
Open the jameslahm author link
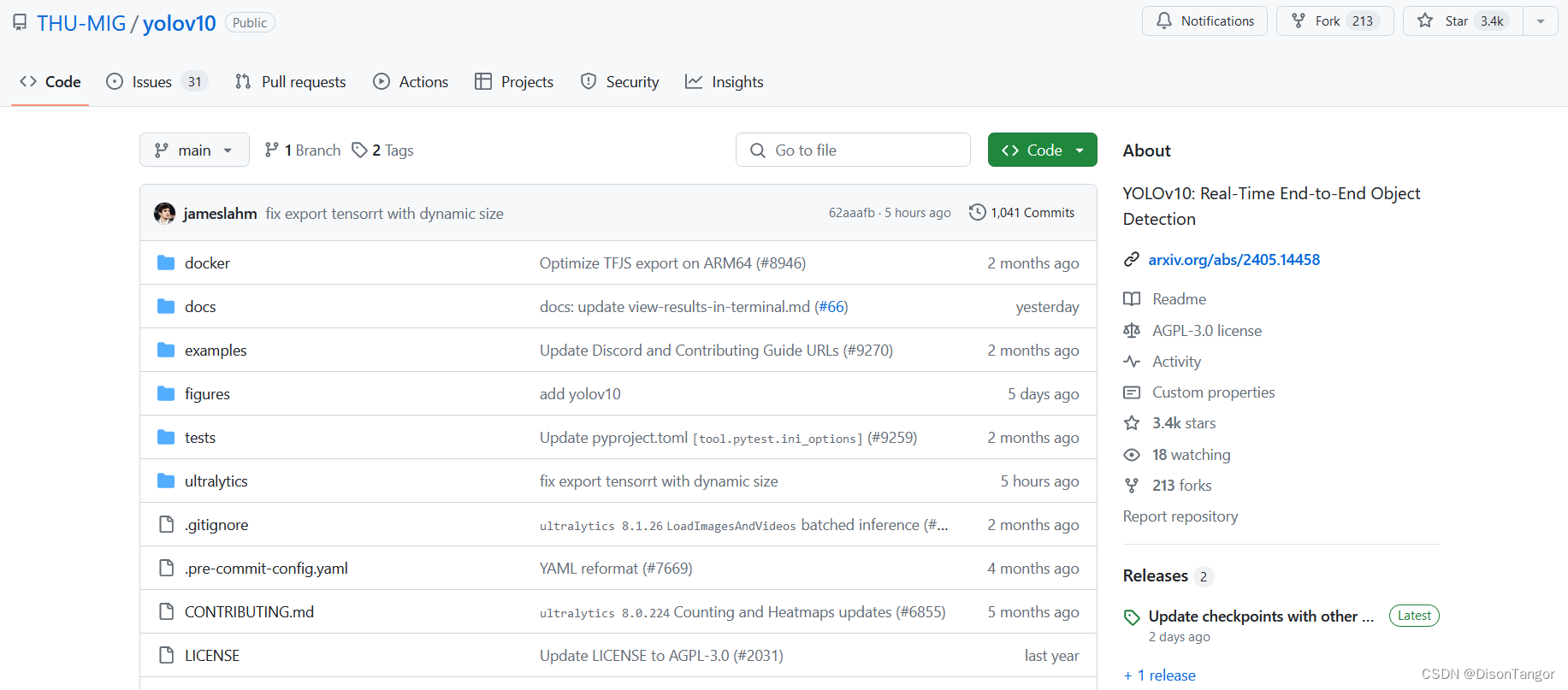pos(220,214)
